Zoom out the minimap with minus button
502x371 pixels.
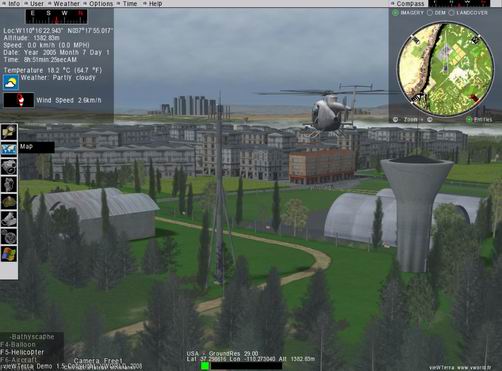(x=395, y=120)
